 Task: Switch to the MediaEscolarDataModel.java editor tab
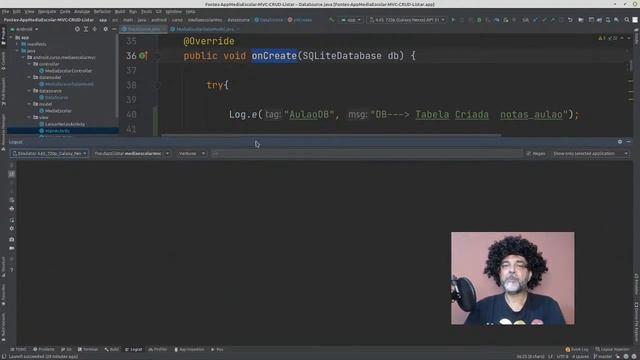click(205, 29)
